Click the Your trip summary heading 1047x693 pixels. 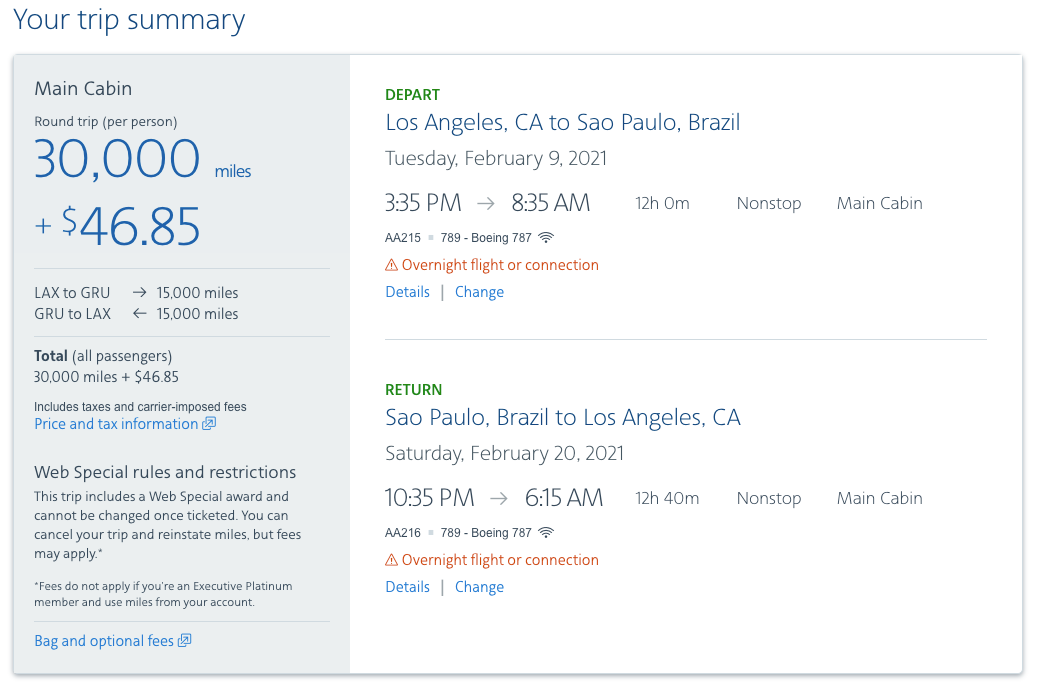129,20
